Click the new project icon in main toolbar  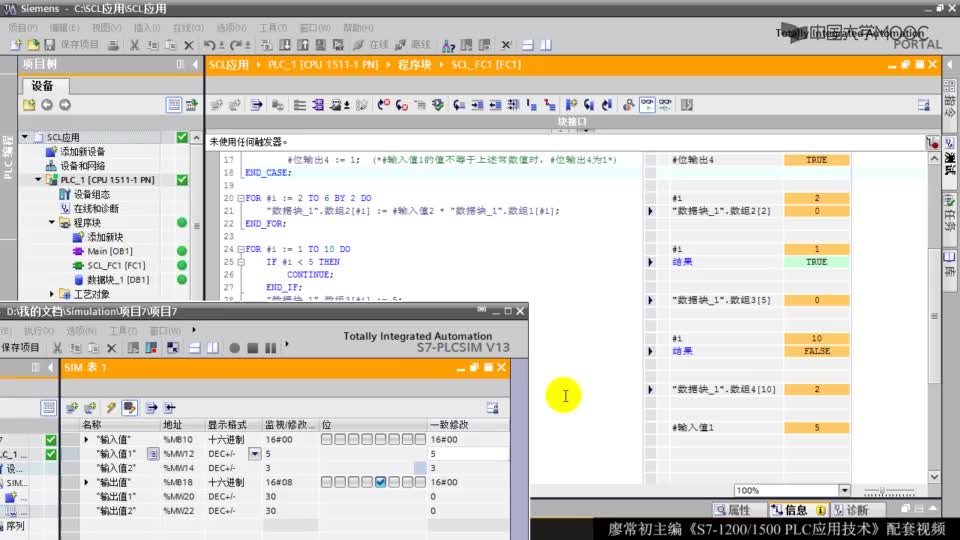point(15,45)
